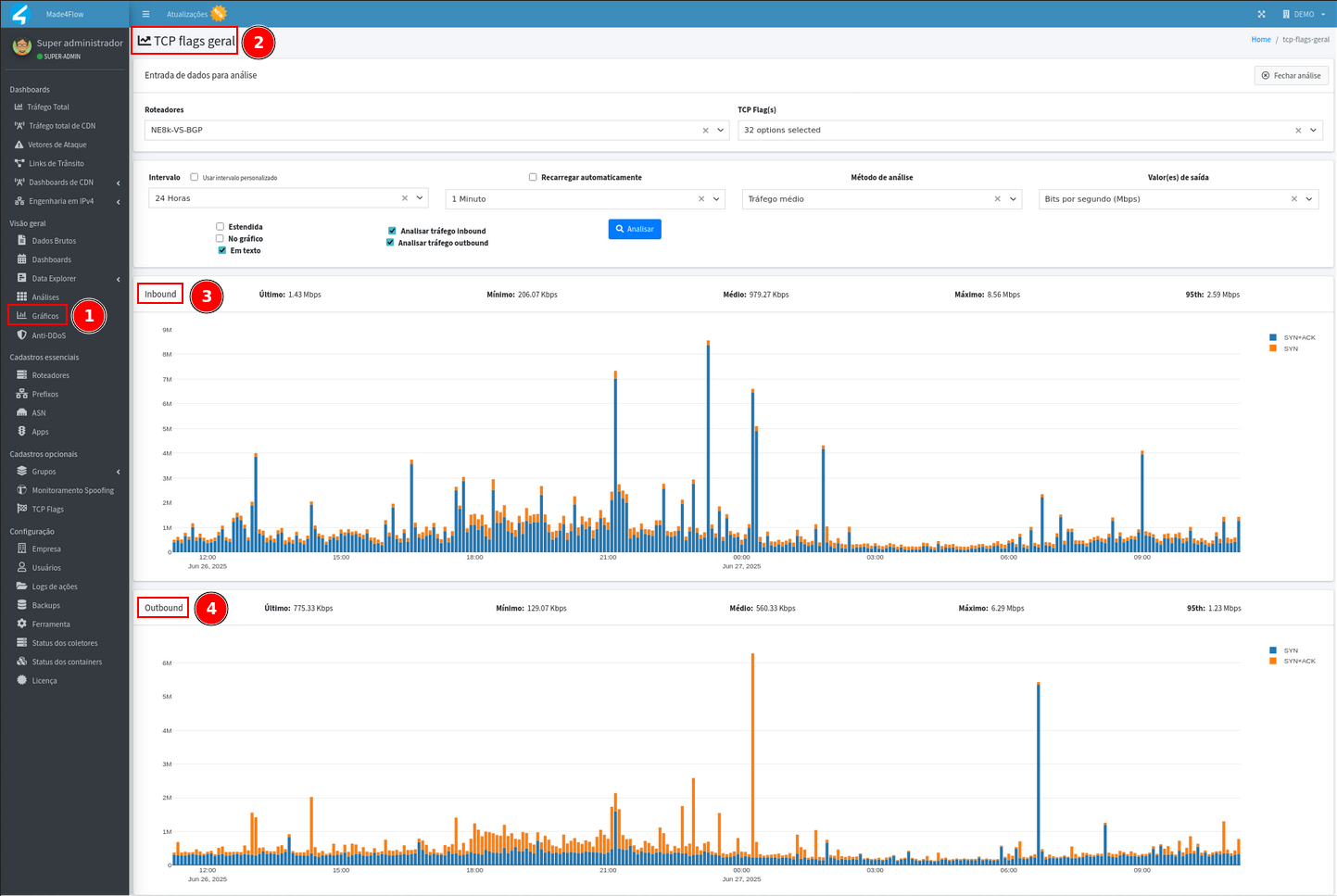1337x896 pixels.
Task: Click the Vetores de Ataque warning icon
Action: [x=19, y=145]
